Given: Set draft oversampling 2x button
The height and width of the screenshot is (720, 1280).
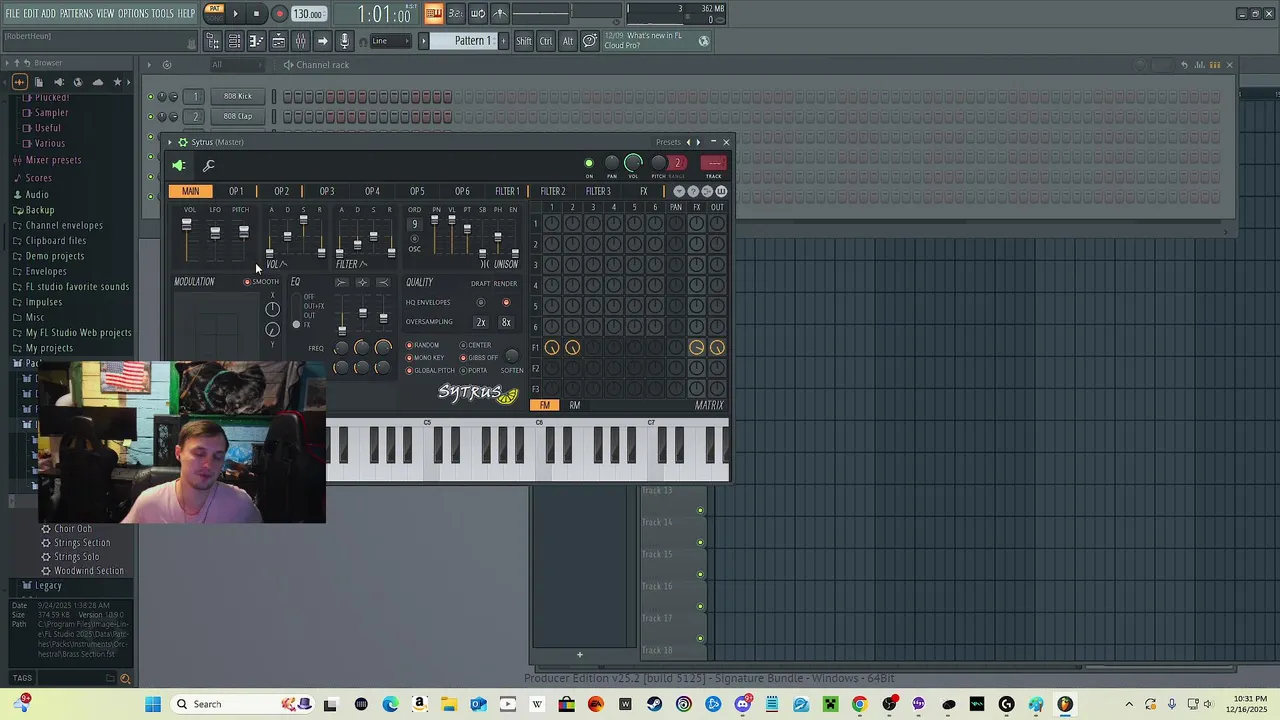Looking at the screenshot, I should (481, 322).
